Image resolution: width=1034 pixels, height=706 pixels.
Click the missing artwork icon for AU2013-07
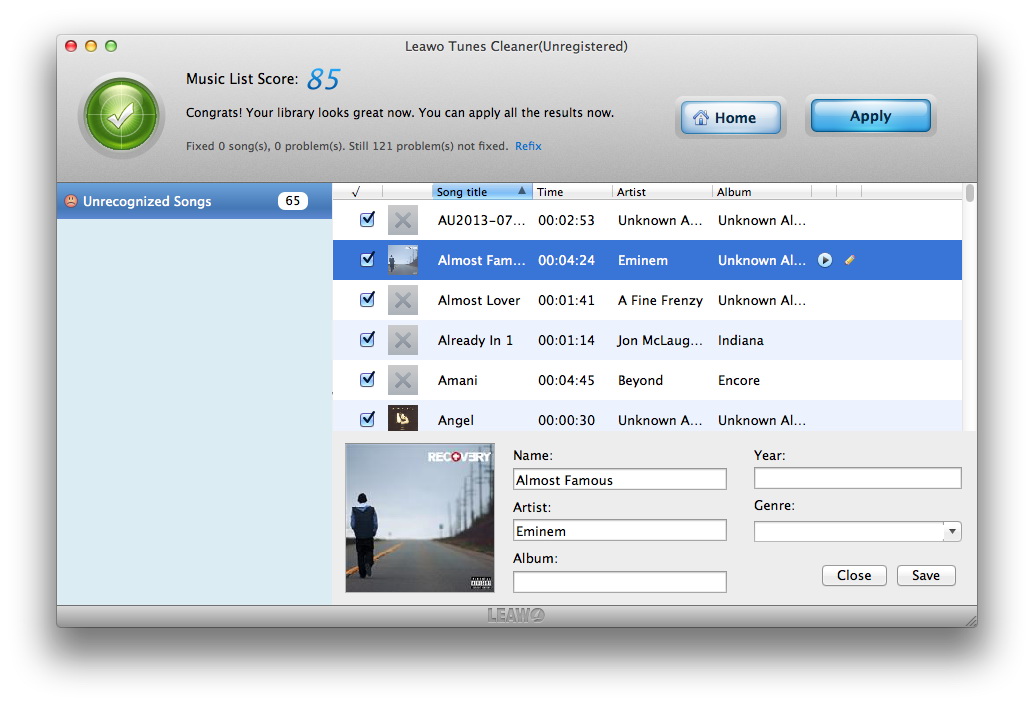point(402,220)
